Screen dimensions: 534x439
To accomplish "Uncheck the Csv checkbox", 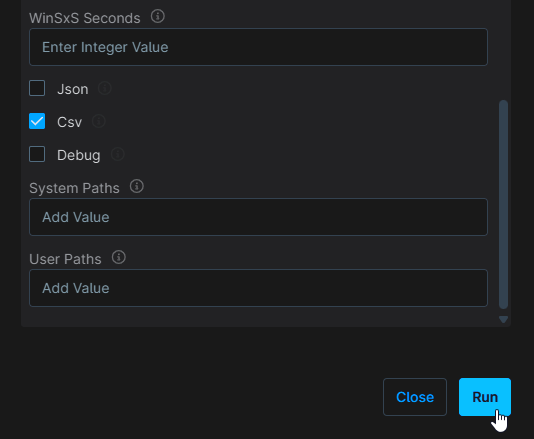I will click(37, 121).
